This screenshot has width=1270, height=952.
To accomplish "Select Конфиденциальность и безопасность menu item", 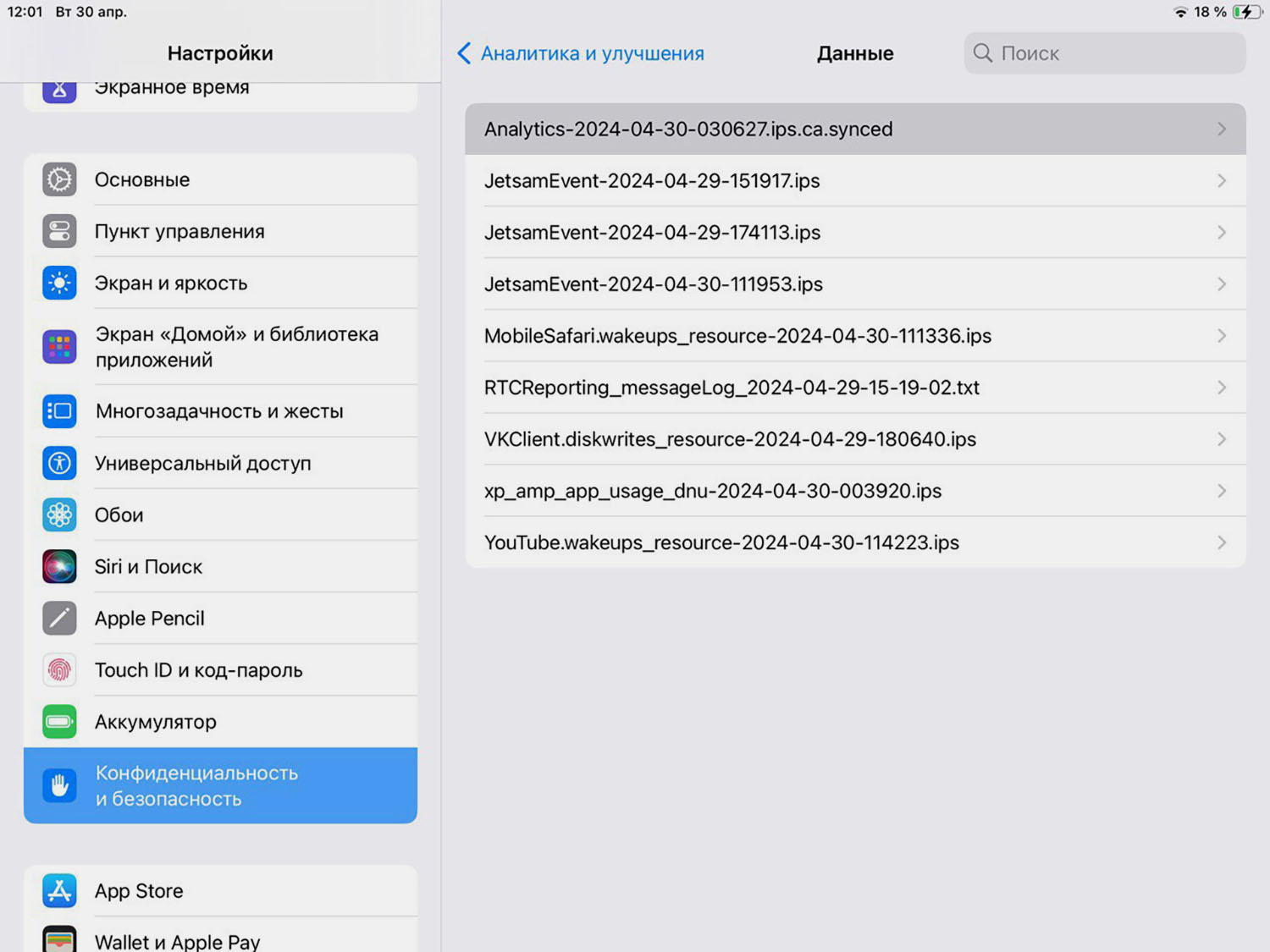I will click(220, 785).
